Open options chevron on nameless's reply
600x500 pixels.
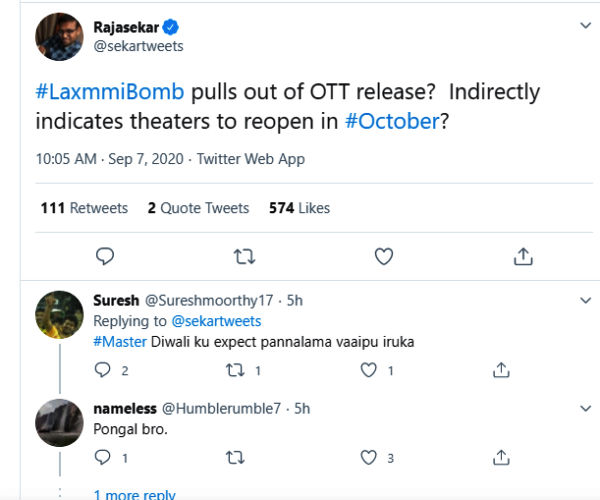point(585,408)
